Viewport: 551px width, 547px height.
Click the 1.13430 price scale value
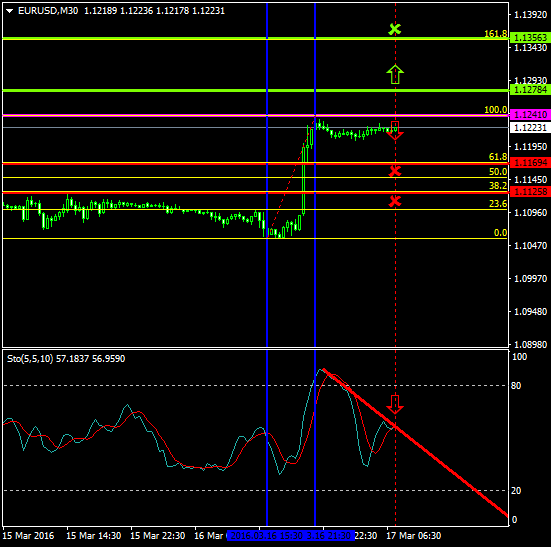click(531, 48)
